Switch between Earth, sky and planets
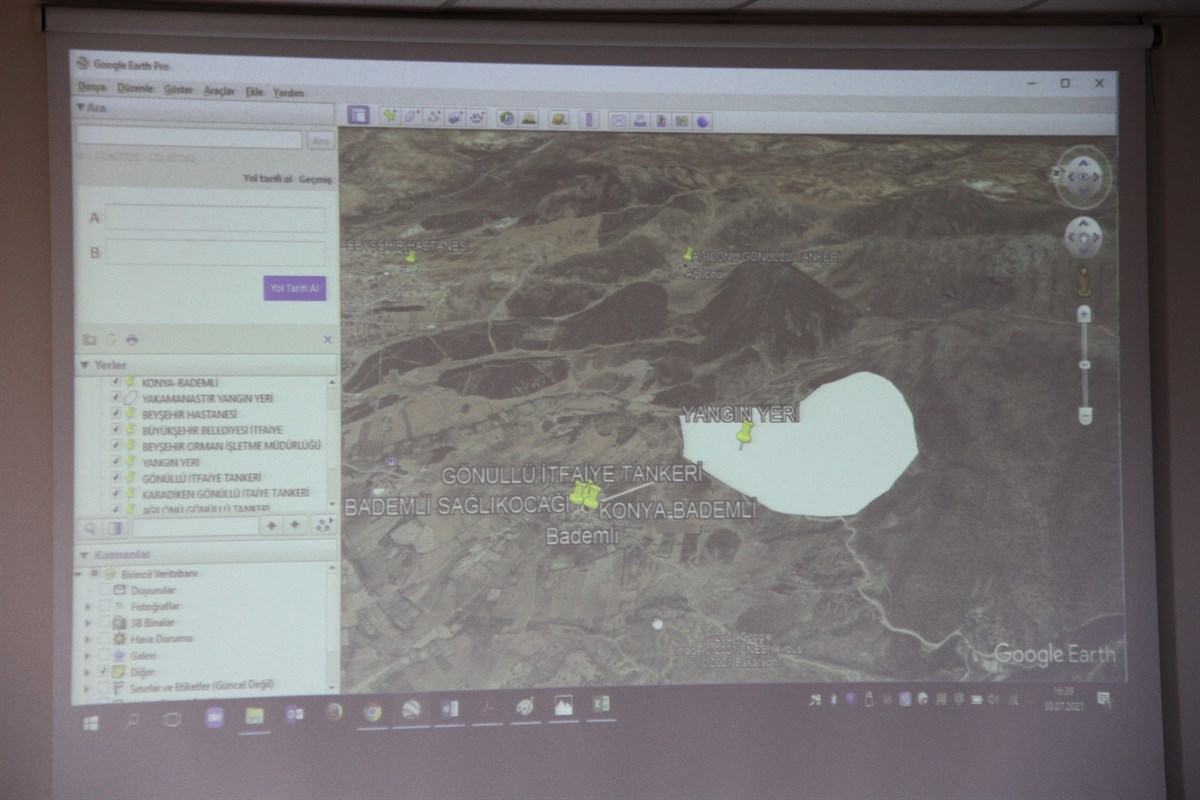This screenshot has width=1200, height=800. click(560, 119)
